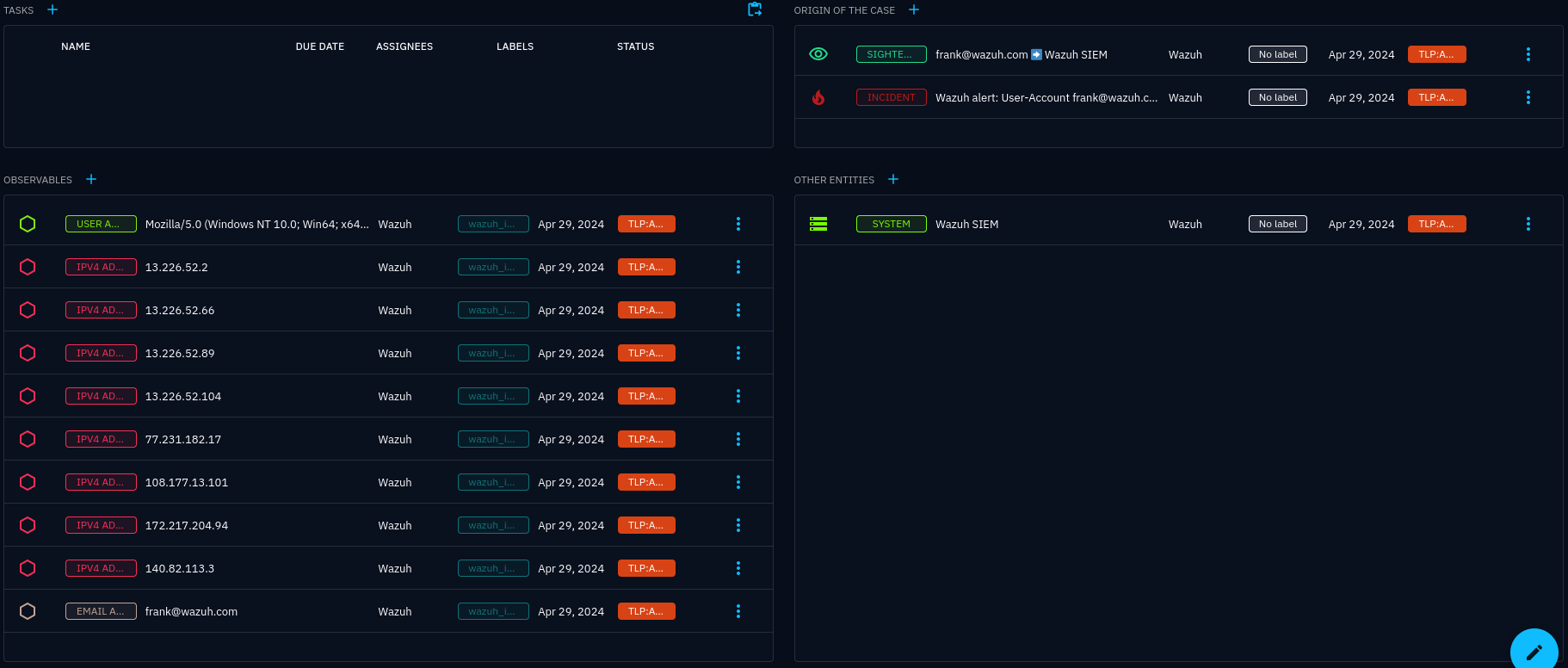Click the TLP marking on Wazuh SIEM system row
Viewport: 1568px width, 668px height.
(x=1436, y=224)
